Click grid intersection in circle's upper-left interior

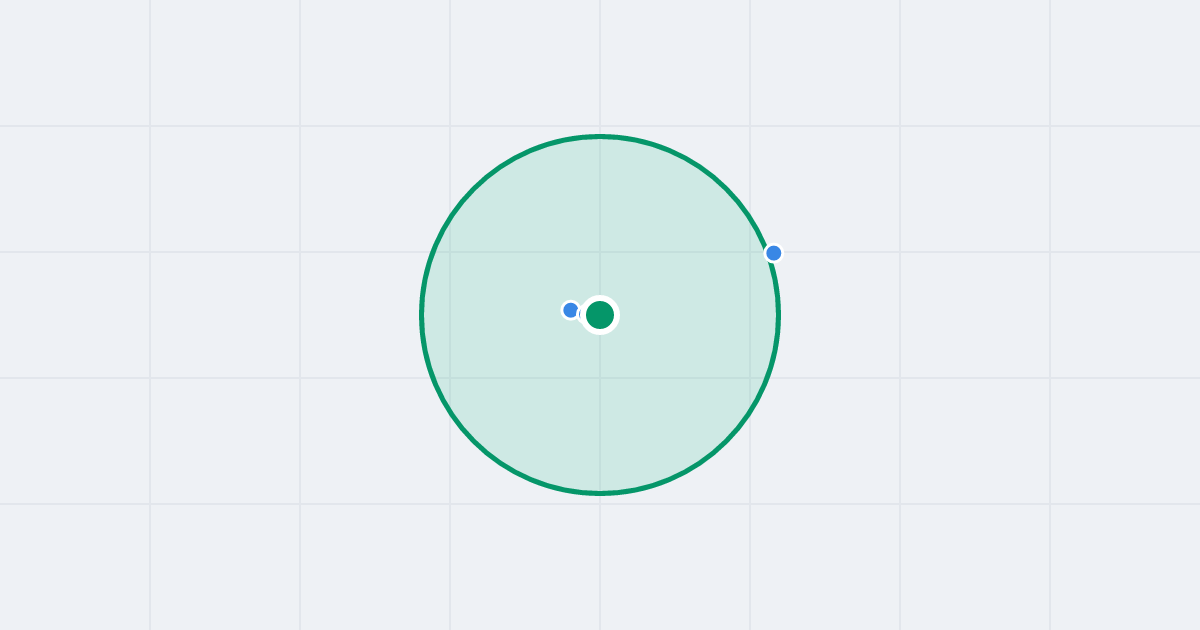450,252
